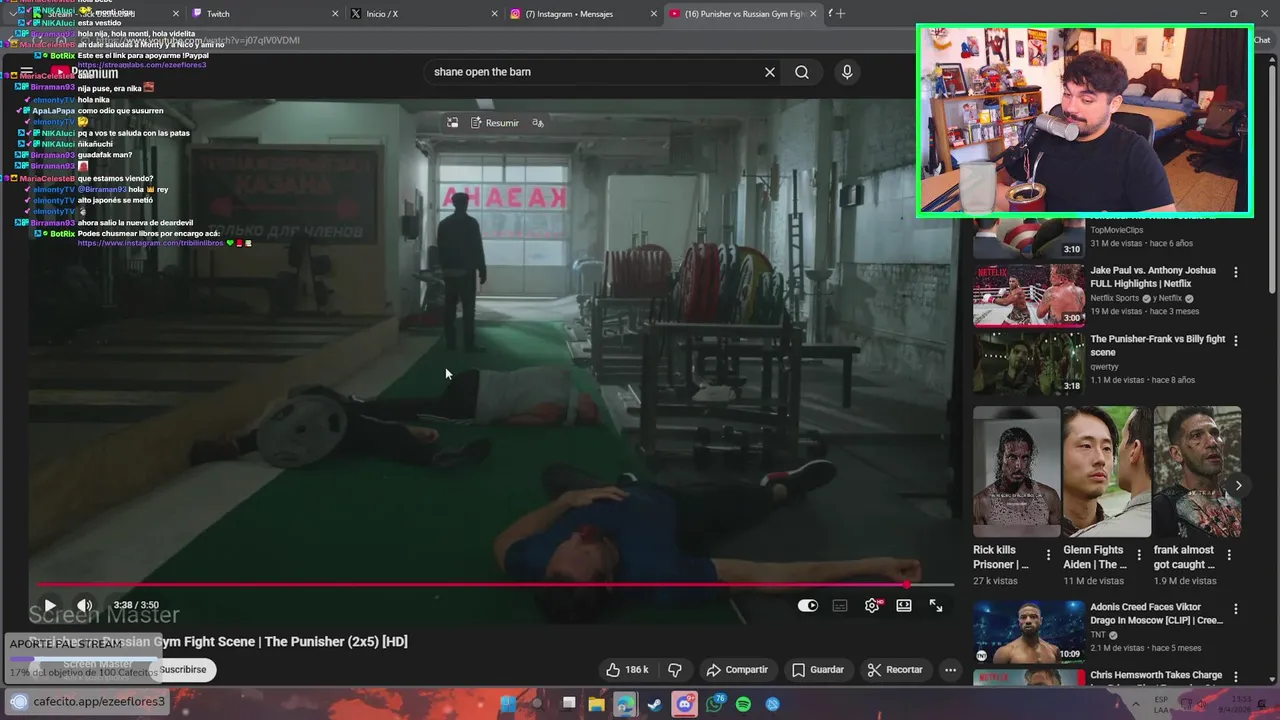
Task: Mute the video with the volume icon
Action: coord(85,605)
